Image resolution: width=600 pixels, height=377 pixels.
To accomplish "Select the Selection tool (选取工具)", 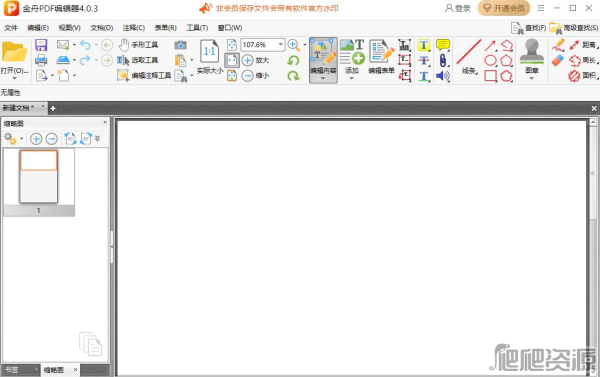I will pos(137,60).
